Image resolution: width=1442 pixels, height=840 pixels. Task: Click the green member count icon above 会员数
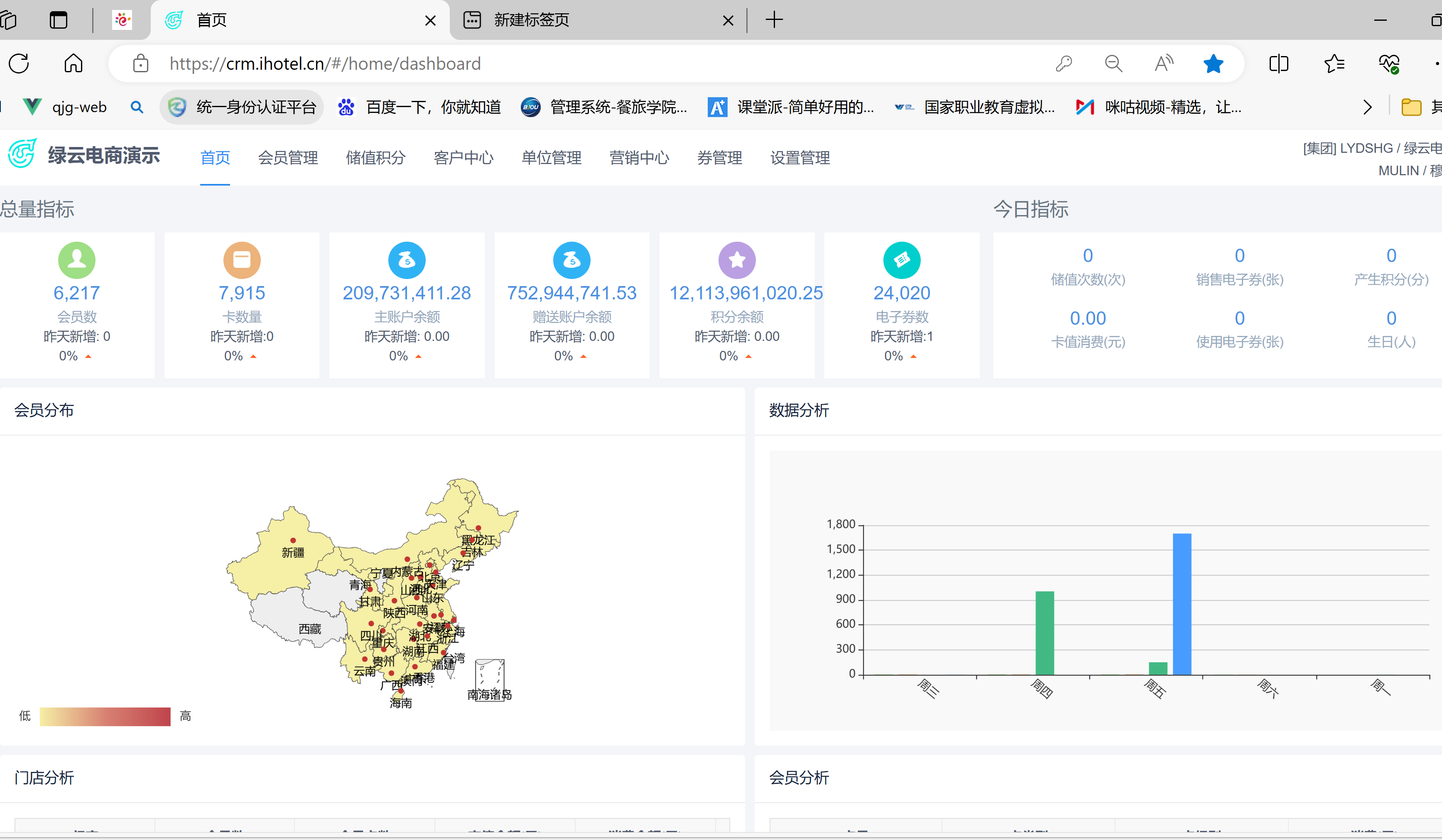[77, 260]
